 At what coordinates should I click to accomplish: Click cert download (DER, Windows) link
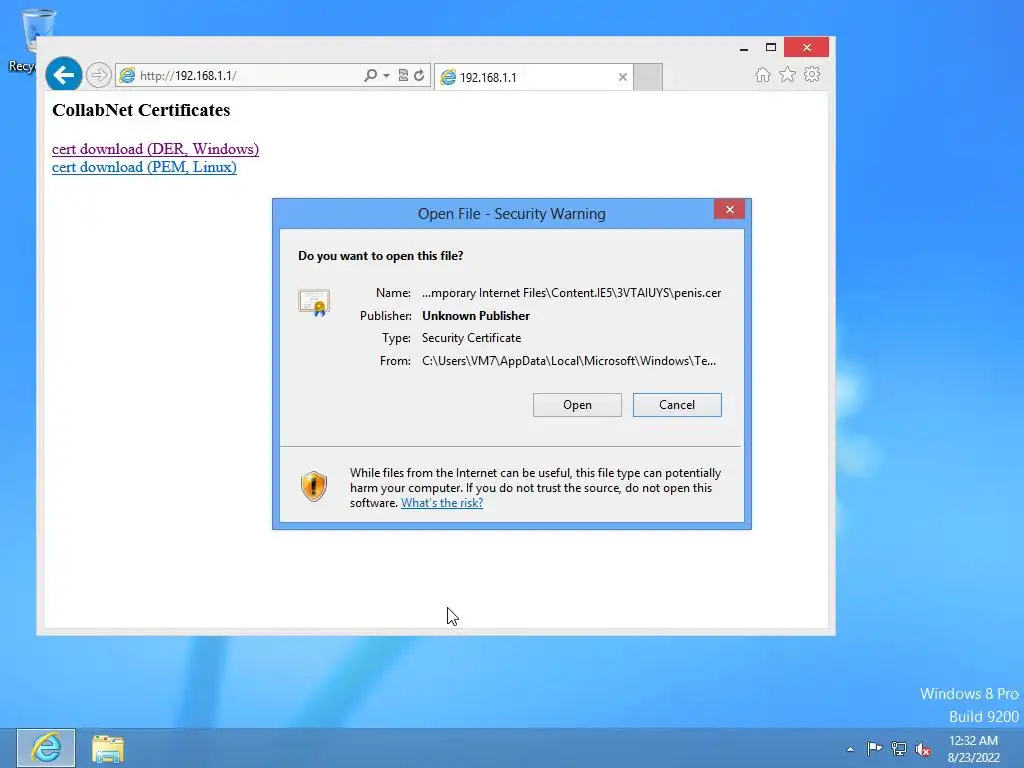pos(155,149)
